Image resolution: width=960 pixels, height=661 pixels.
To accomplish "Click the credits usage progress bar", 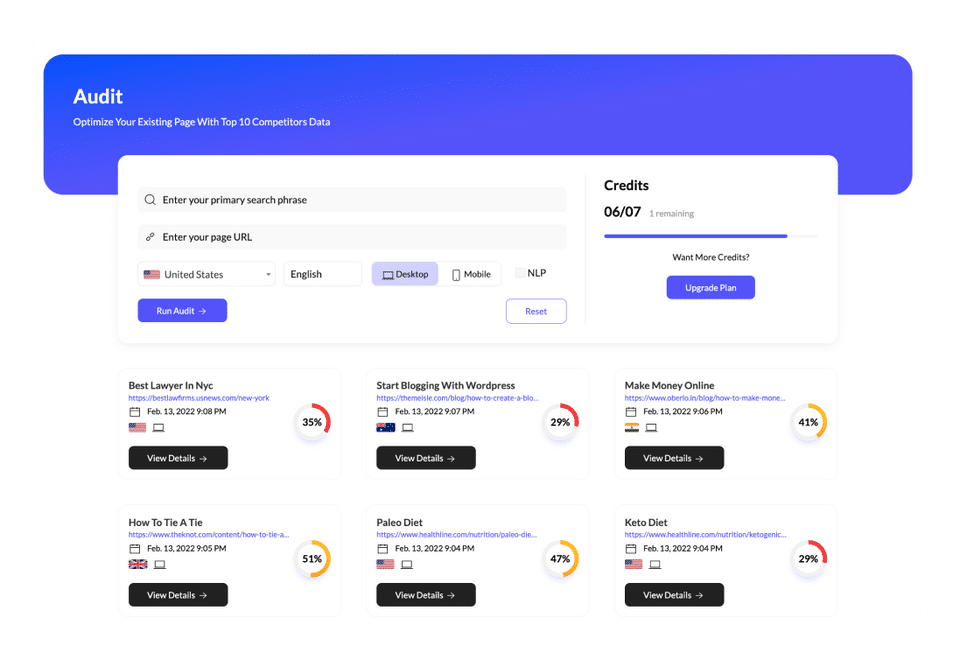I will click(710, 236).
